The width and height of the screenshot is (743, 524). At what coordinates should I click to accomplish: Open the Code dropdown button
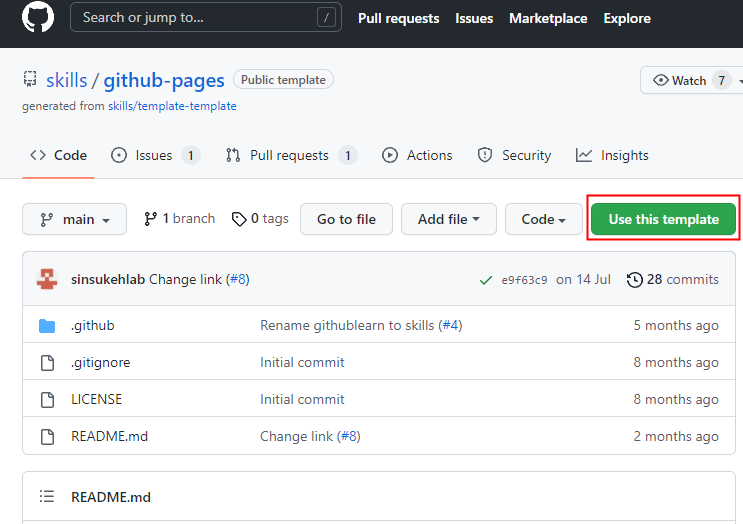pos(543,219)
